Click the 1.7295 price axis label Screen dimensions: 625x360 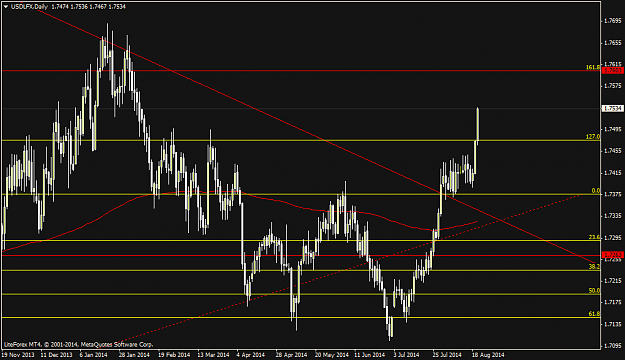pos(613,238)
